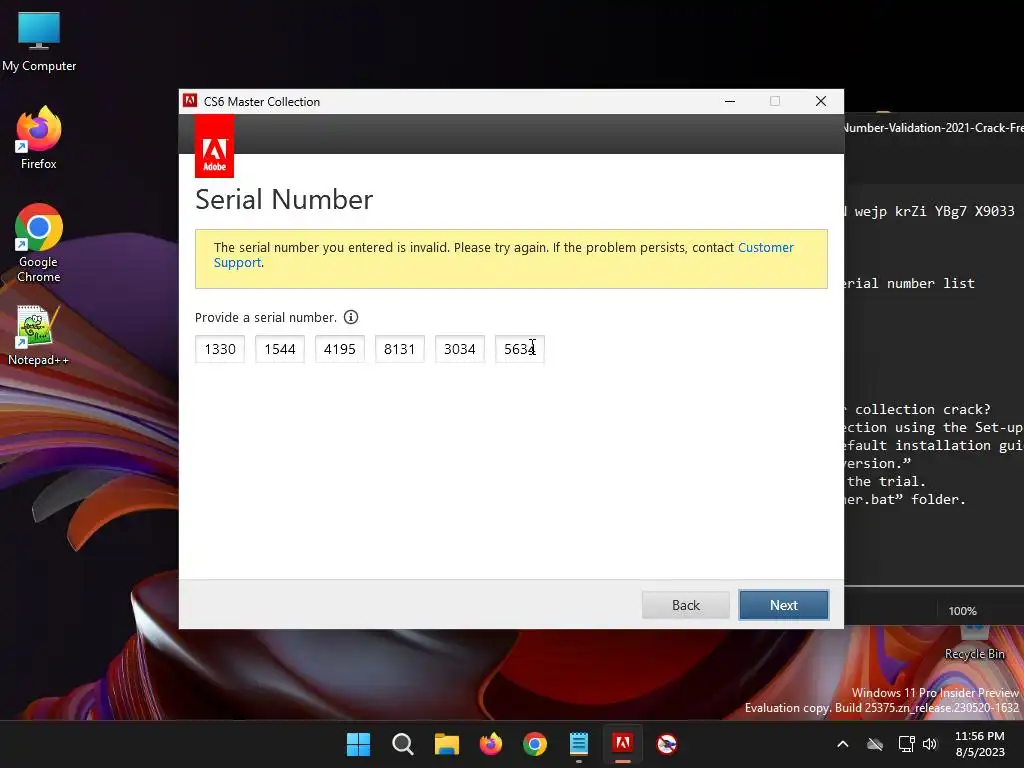Click the 'Provide a serial number.' label
The width and height of the screenshot is (1024, 768).
266,317
